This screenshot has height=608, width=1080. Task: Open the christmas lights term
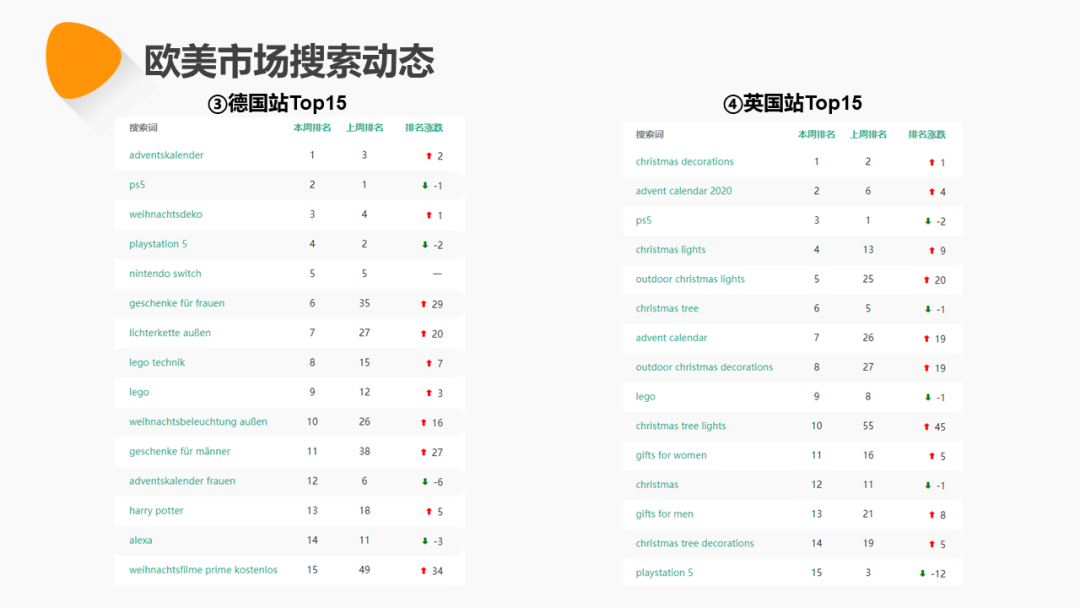671,249
